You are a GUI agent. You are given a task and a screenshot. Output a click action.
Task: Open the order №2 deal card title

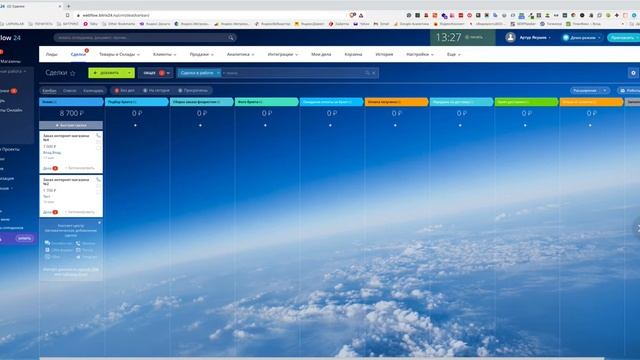(66, 182)
